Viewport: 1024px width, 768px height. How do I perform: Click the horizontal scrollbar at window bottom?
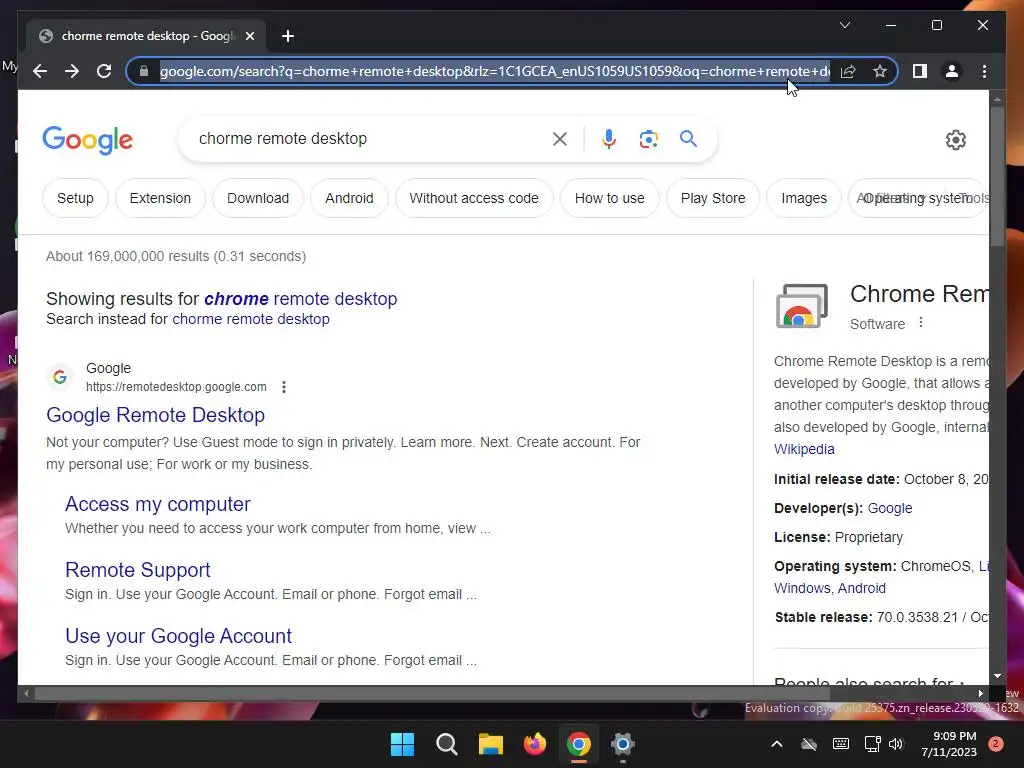click(432, 694)
